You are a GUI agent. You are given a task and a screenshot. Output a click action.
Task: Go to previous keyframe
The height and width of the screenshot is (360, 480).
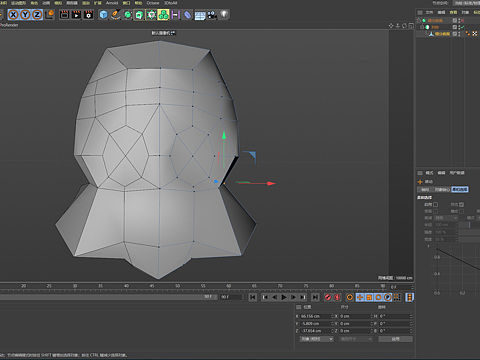click(265, 297)
